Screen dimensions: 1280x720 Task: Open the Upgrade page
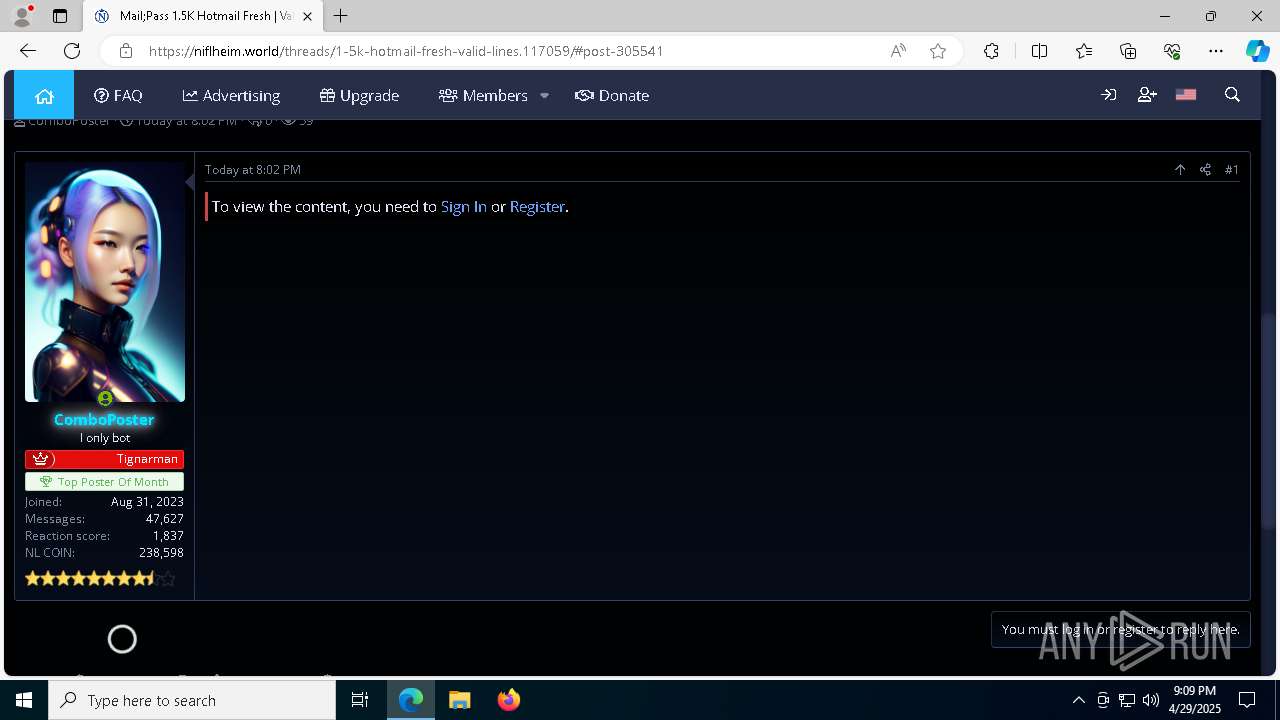pyautogui.click(x=359, y=95)
